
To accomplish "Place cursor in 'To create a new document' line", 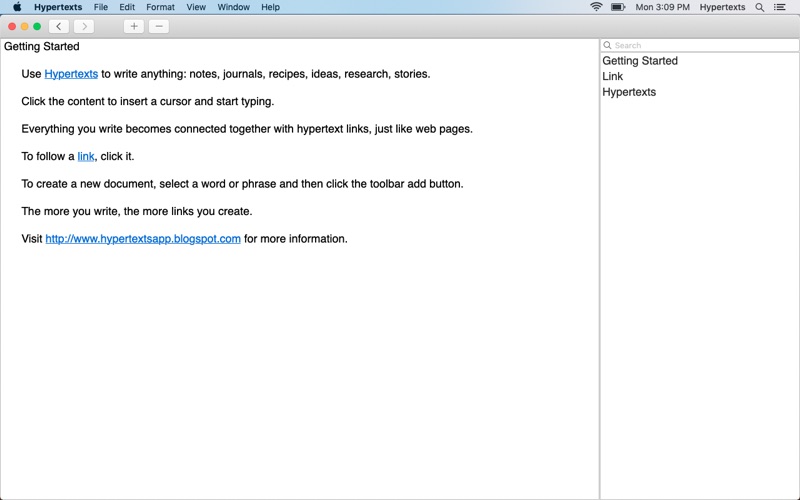I will tap(242, 184).
